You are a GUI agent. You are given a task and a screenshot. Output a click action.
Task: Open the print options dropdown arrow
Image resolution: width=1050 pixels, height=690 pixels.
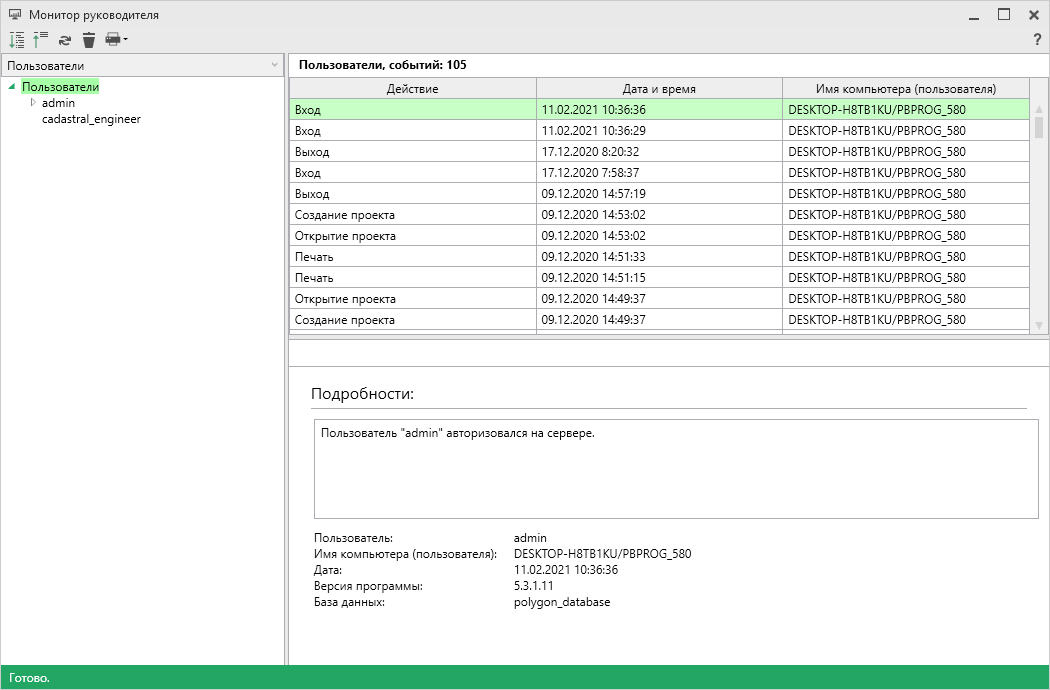[126, 40]
